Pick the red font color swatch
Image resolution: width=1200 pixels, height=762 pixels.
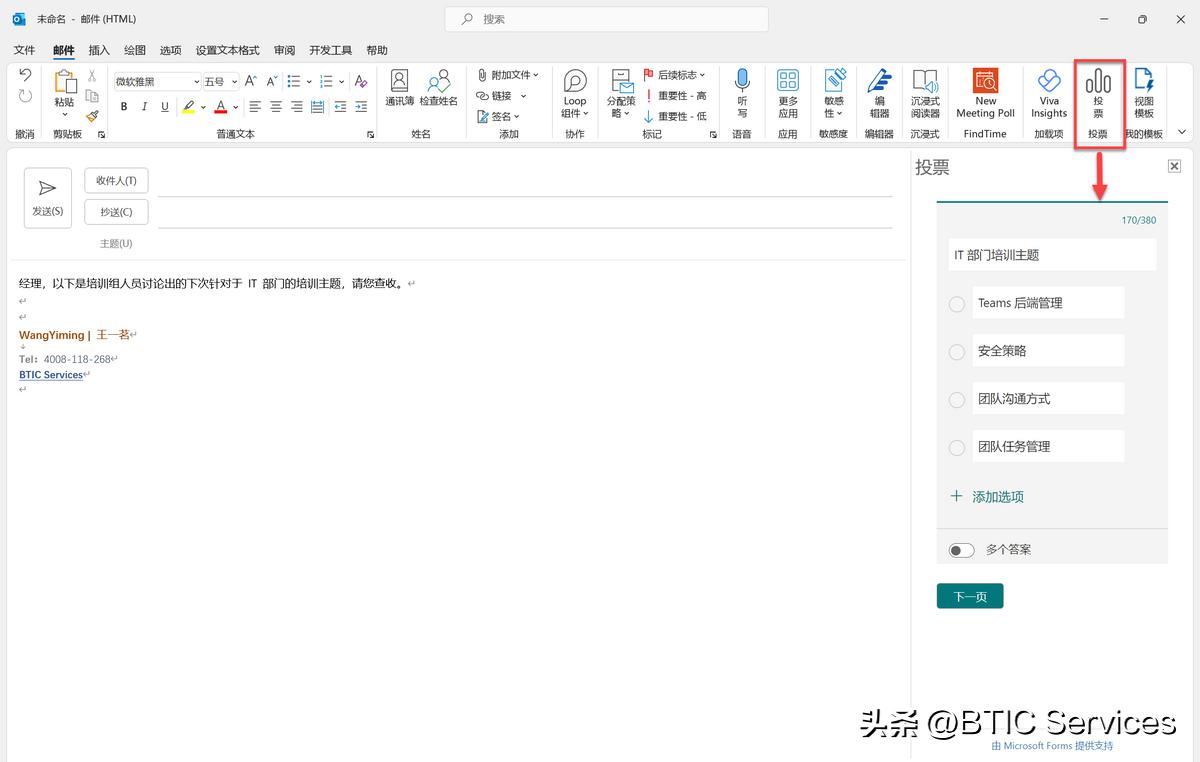221,106
